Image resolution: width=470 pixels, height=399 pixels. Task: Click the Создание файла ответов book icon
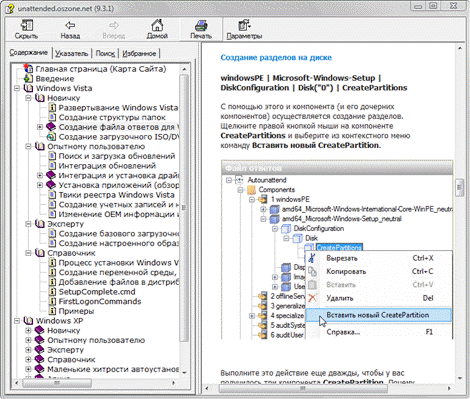tap(51, 127)
